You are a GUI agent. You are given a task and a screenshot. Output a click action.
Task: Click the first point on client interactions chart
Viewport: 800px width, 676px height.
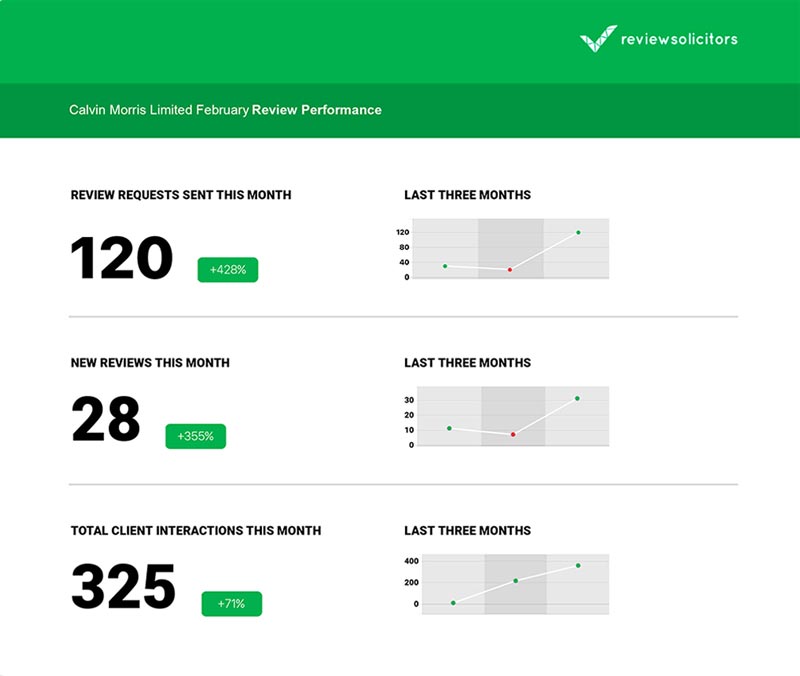[453, 603]
